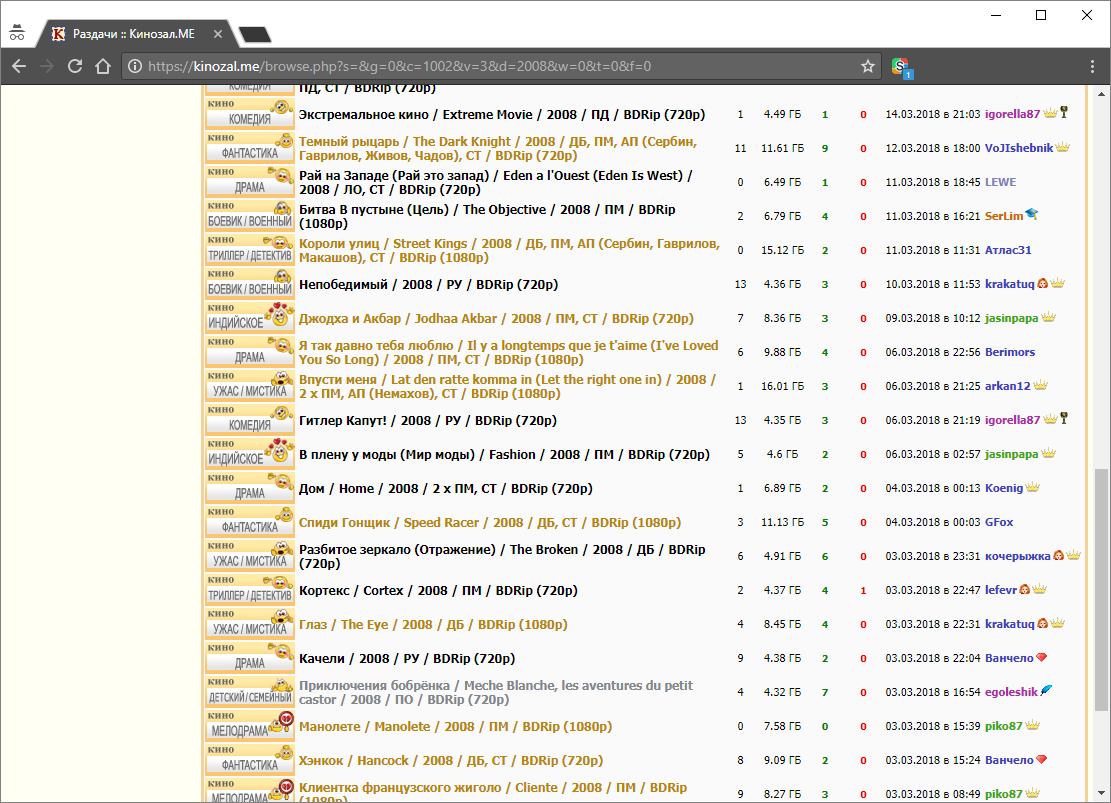Screen dimensions: 1111x803
Task: Select the Раздачи :: Кинозал.ME tab
Action: pyautogui.click(x=132, y=34)
